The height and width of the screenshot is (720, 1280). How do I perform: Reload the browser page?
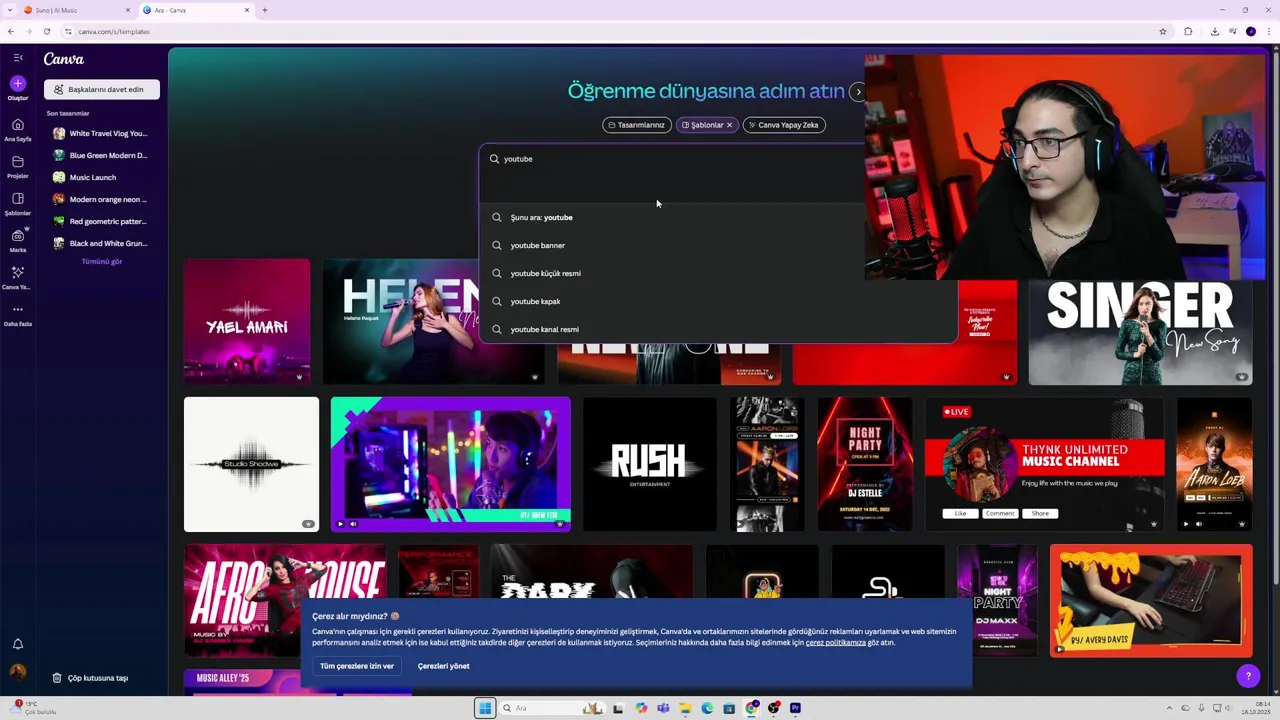[46, 31]
